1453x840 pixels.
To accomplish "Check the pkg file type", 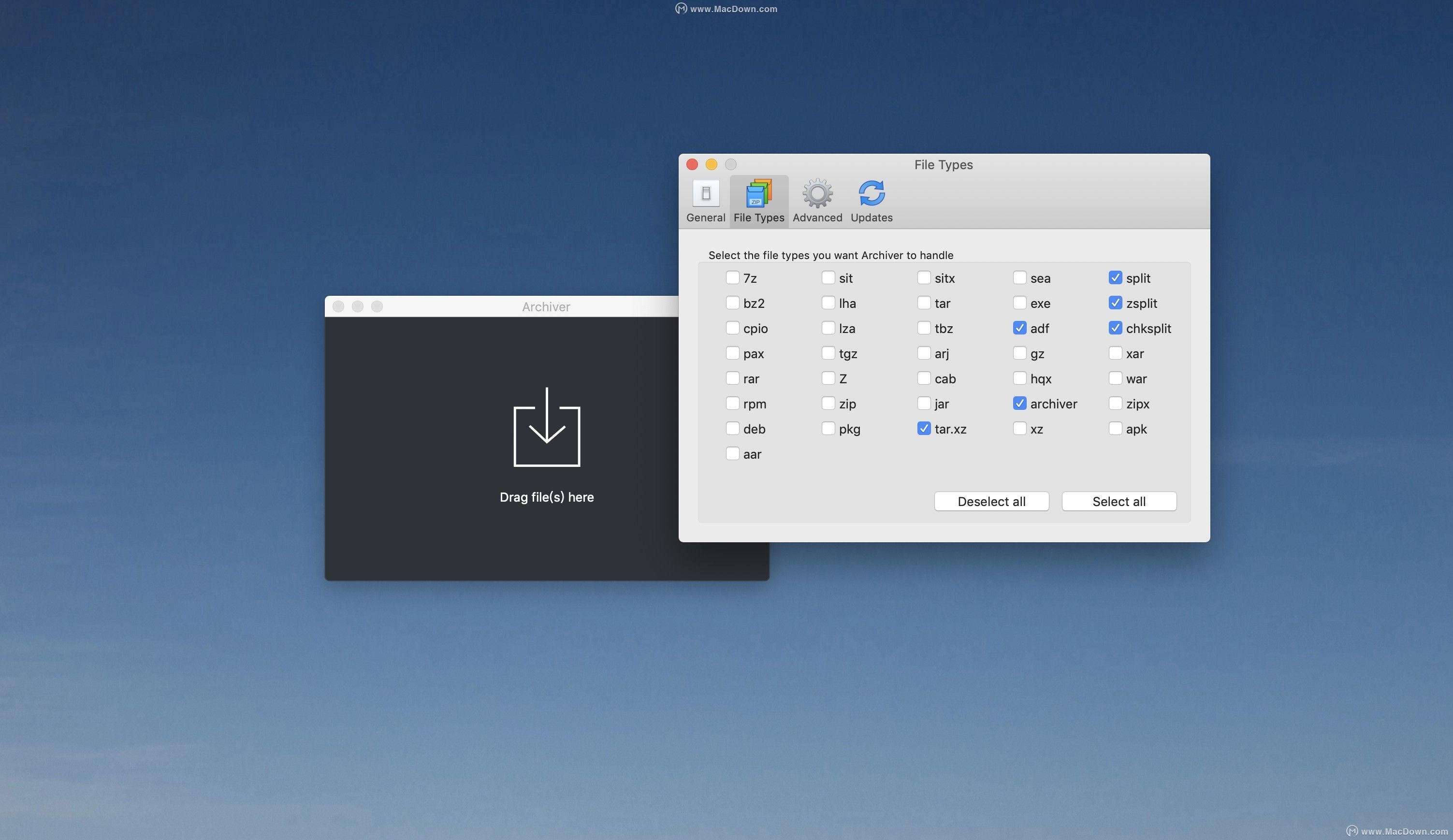I will tap(828, 428).
